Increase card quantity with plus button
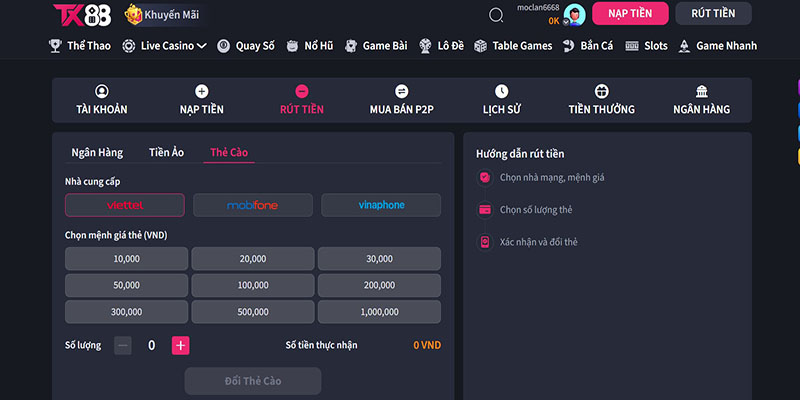 181,345
